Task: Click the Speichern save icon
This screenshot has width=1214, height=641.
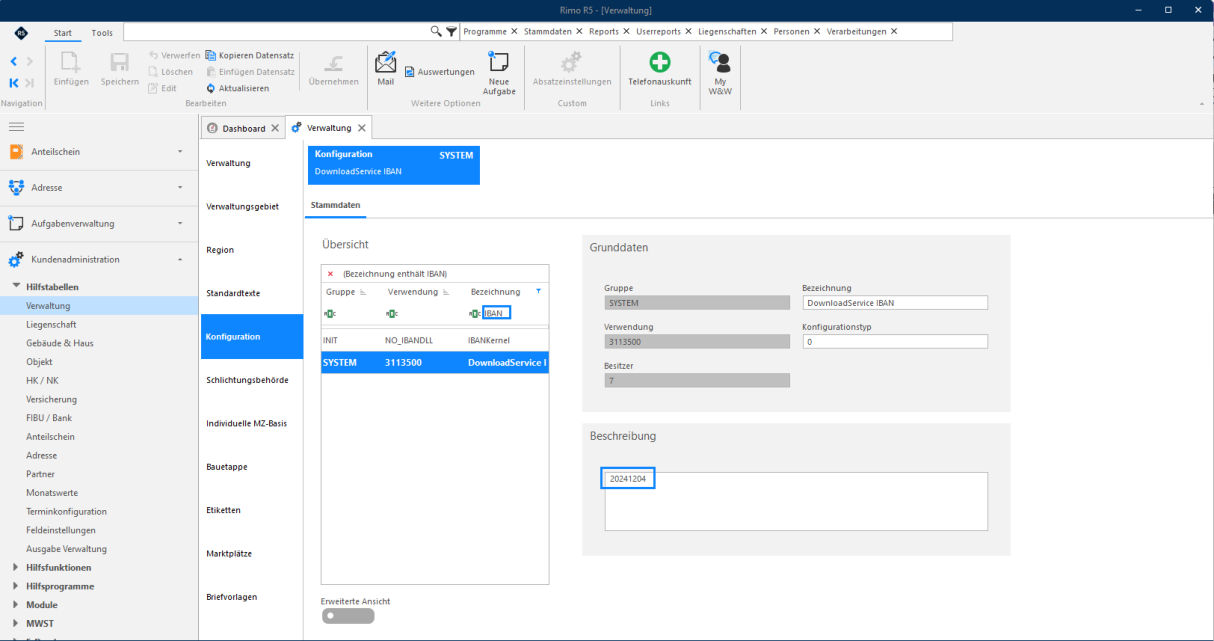Action: click(120, 68)
